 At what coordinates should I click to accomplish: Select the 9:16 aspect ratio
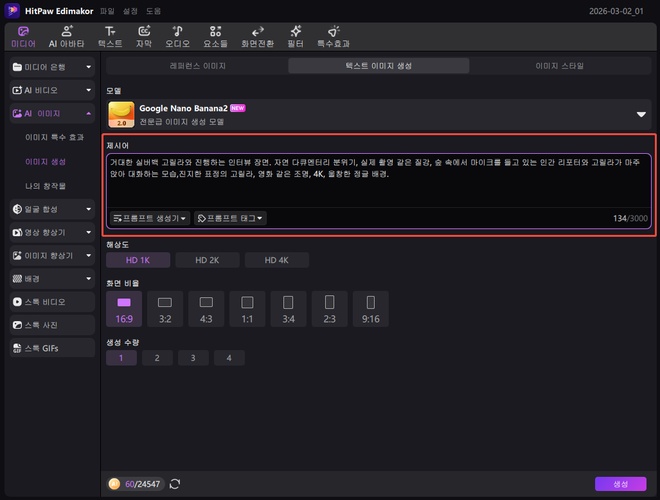371,309
